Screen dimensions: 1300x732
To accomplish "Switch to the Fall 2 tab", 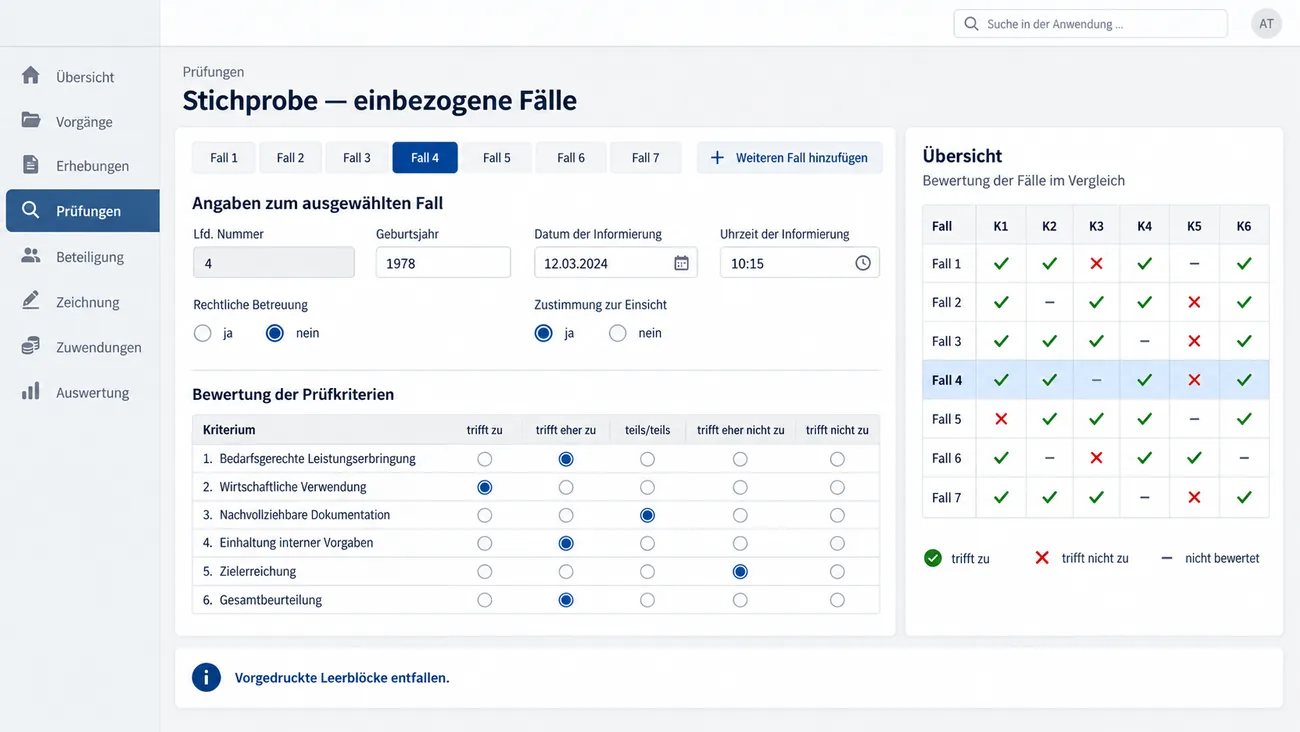I will 290,158.
